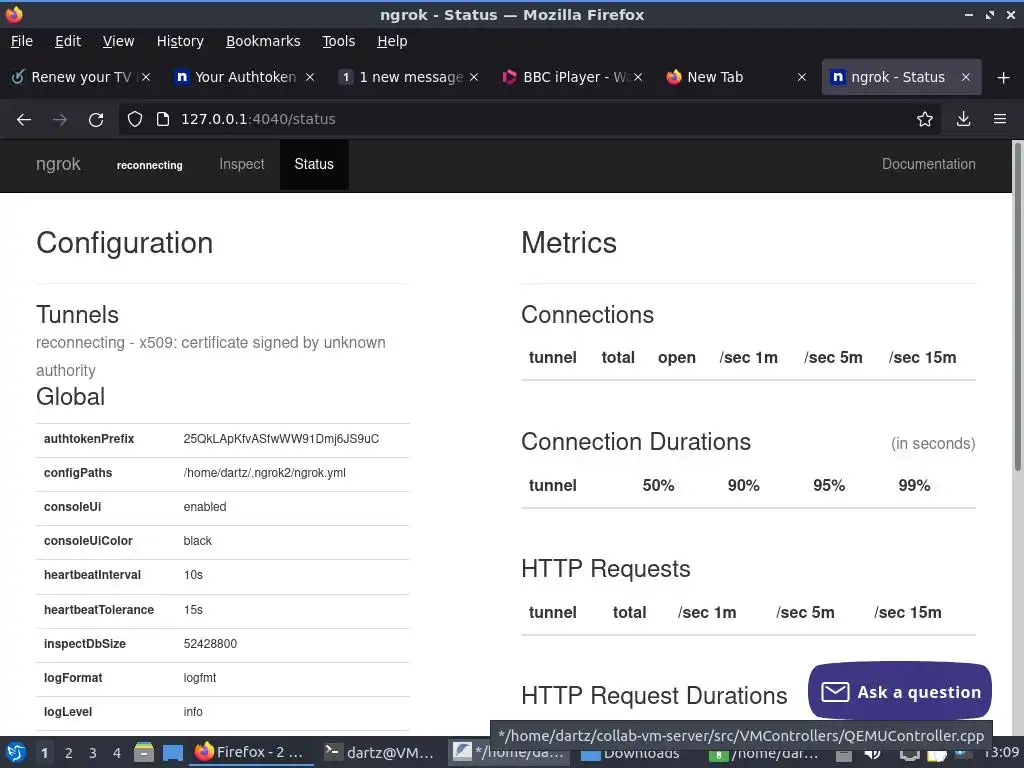This screenshot has width=1024, height=768.
Task: Open the Firefox downloads panel
Action: point(963,120)
